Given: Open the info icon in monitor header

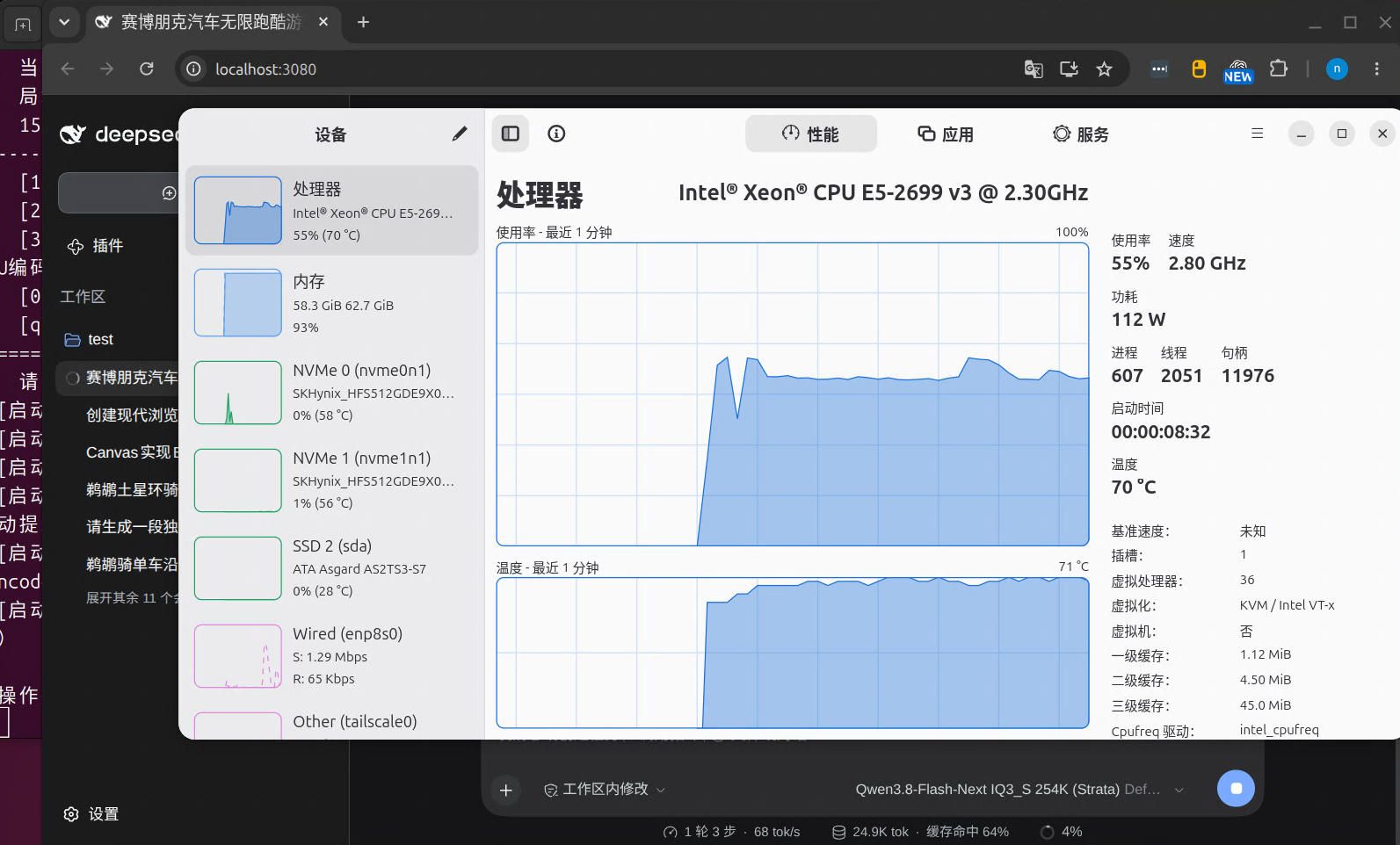Looking at the screenshot, I should [556, 134].
